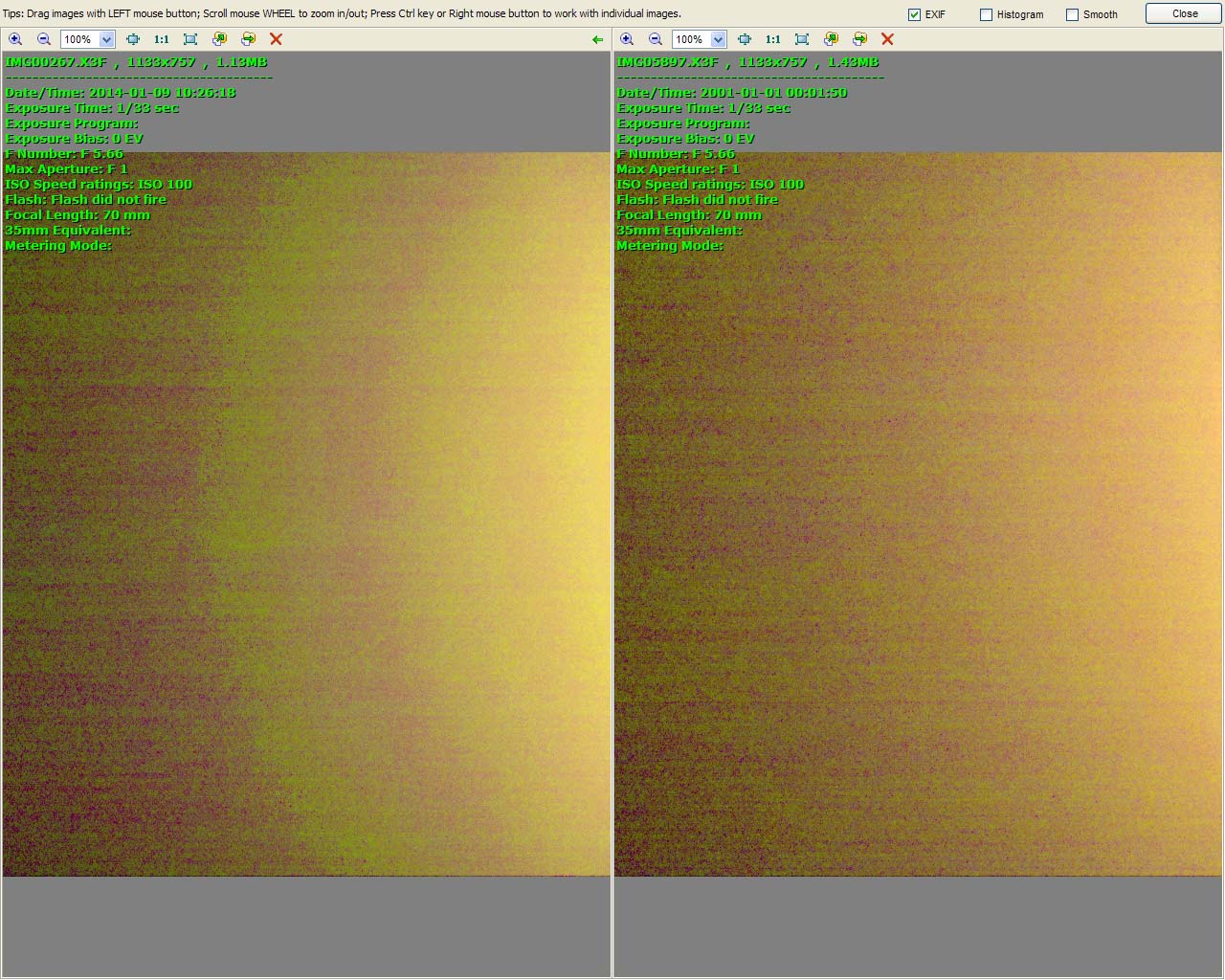Delete IMG00267.X3F with the red X
This screenshot has width=1225, height=980.
277,39
